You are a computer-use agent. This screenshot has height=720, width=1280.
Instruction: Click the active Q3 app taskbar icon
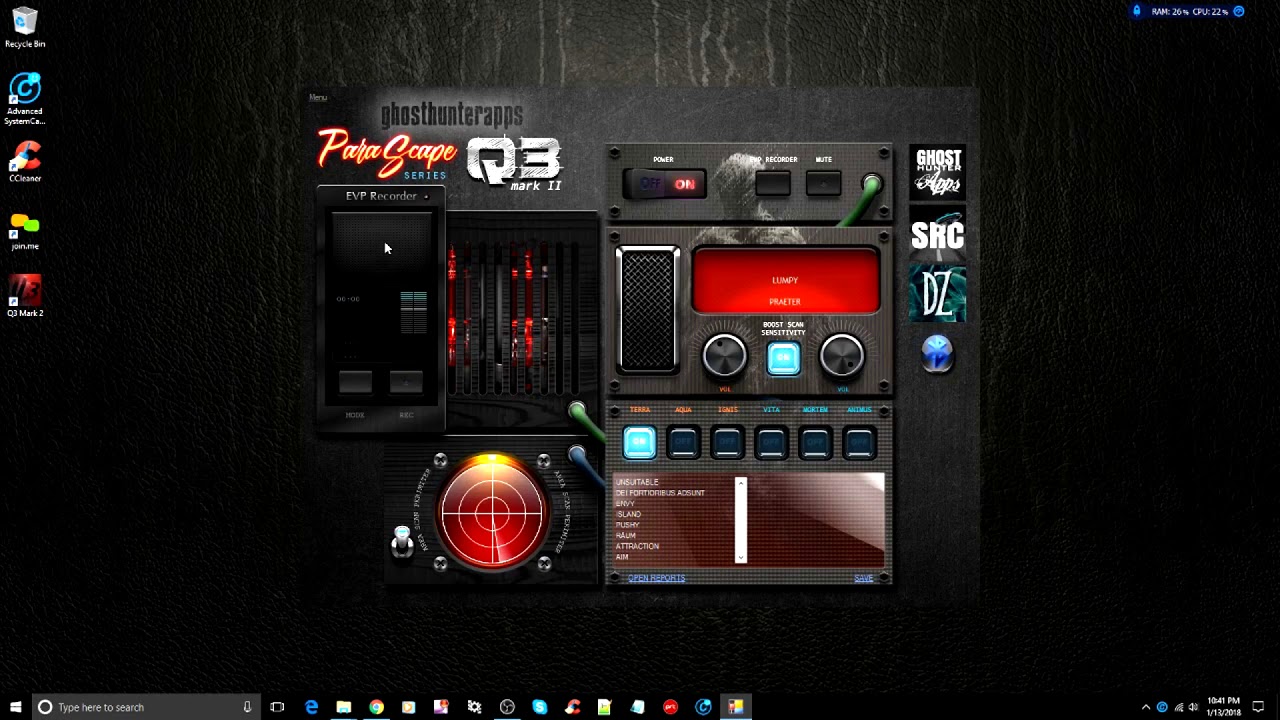(x=735, y=707)
